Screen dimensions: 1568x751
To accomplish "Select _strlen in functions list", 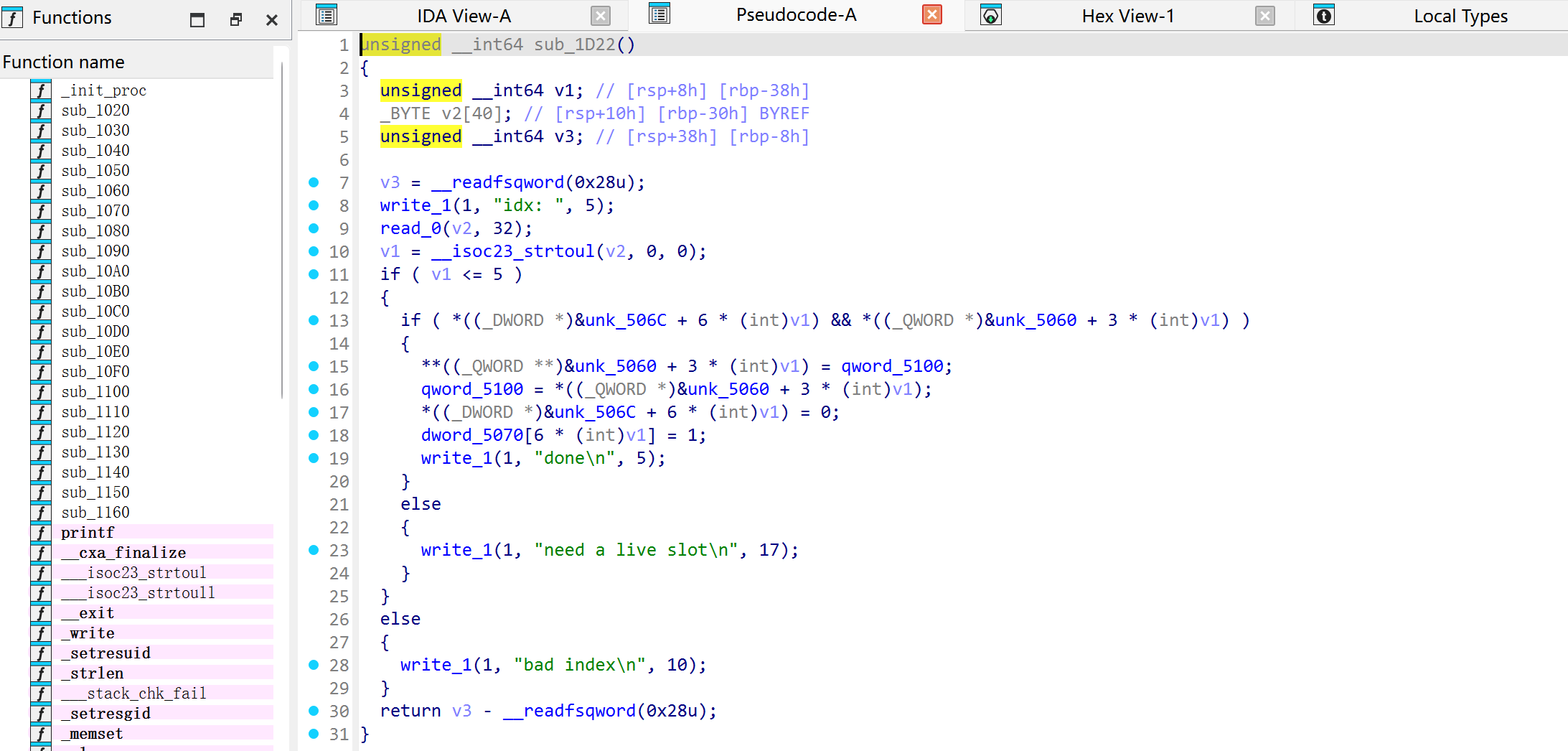I will [x=92, y=673].
